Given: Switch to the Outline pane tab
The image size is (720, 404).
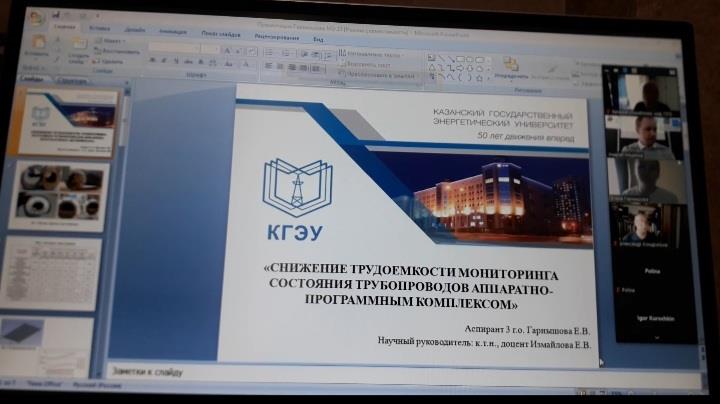Looking at the screenshot, I should [72, 80].
